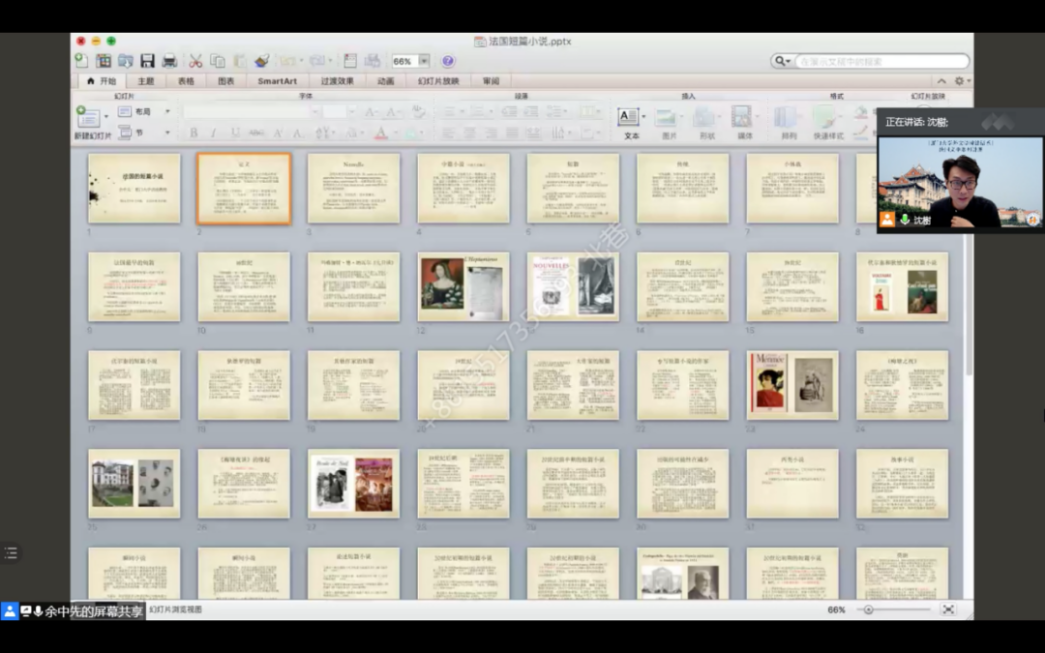This screenshot has height=653, width=1045.
Task: Collapse the ribbon with the chevron arrow
Action: [x=941, y=81]
